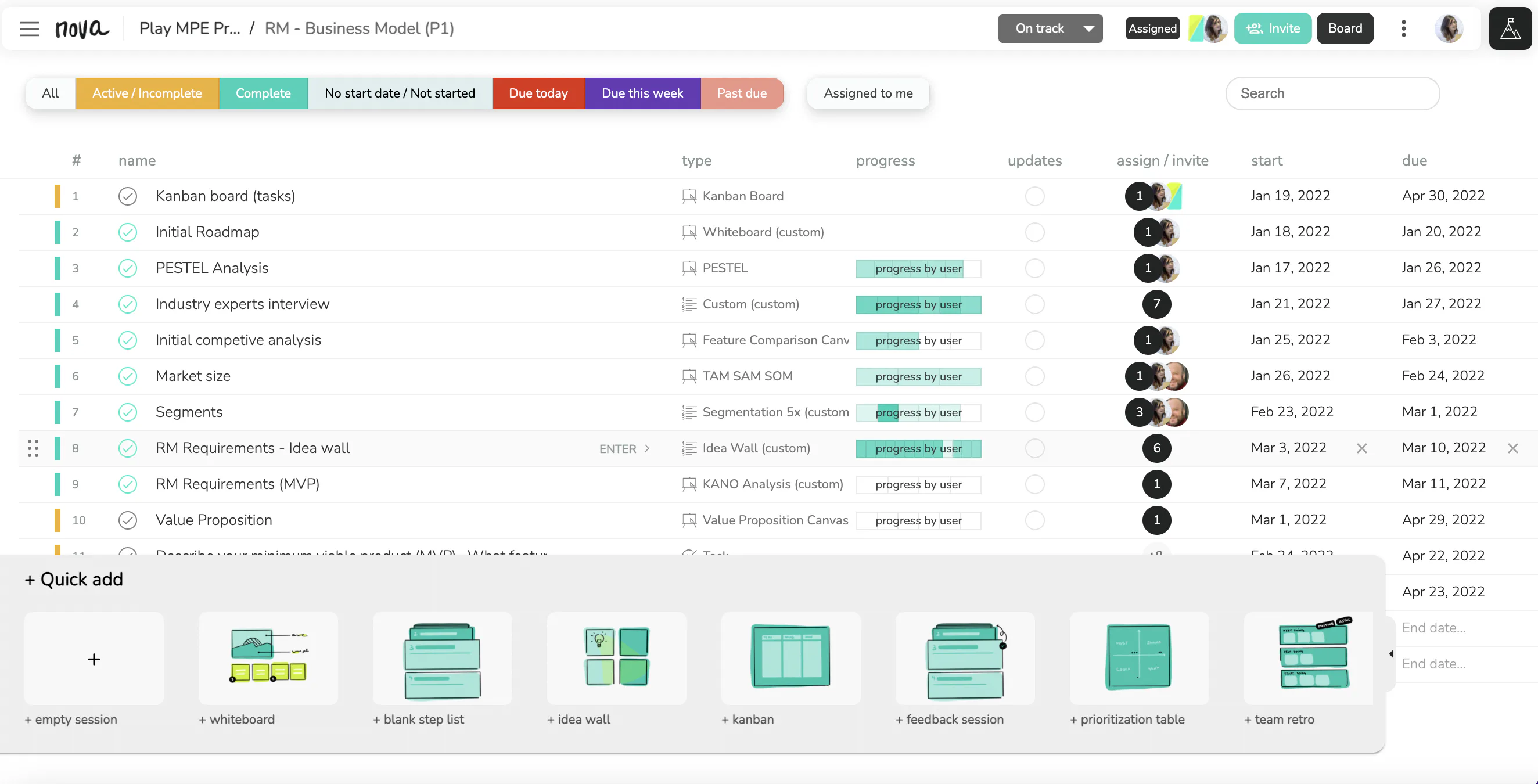The width and height of the screenshot is (1538, 784).
Task: Add a prioritization table
Action: point(1140,658)
